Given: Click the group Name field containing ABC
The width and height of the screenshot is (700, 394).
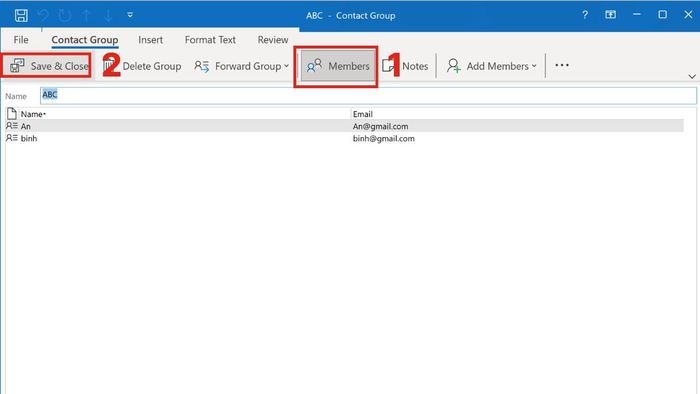Looking at the screenshot, I should (368, 95).
